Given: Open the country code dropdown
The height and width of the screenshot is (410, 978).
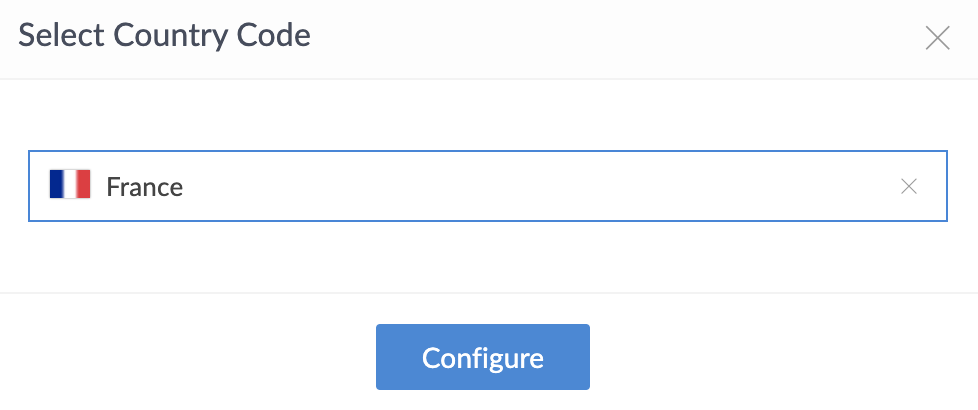Looking at the screenshot, I should [x=500, y=186].
